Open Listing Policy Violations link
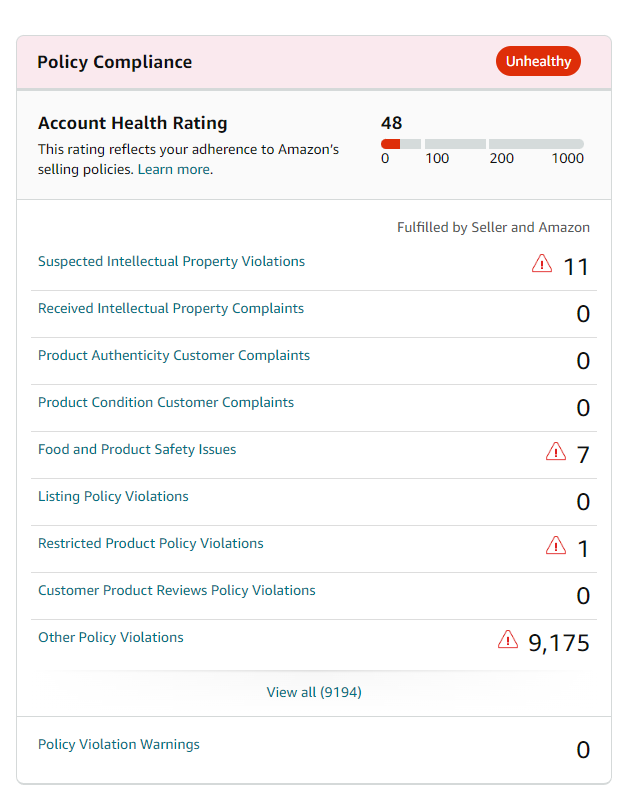618x790 pixels. click(x=113, y=497)
